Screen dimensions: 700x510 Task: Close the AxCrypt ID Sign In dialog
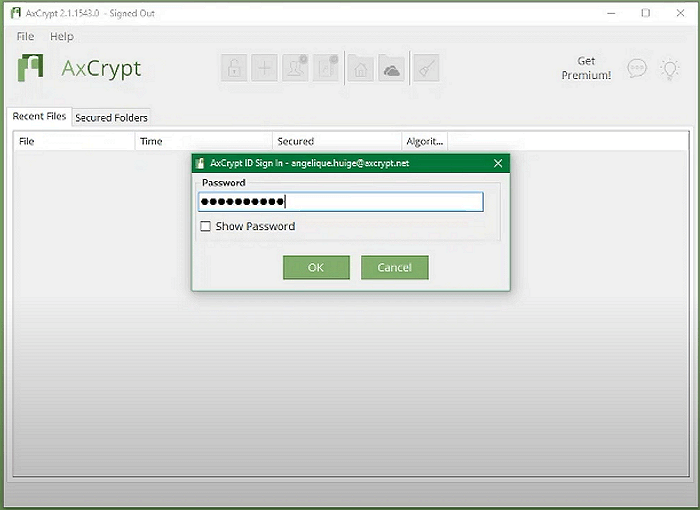click(x=498, y=163)
